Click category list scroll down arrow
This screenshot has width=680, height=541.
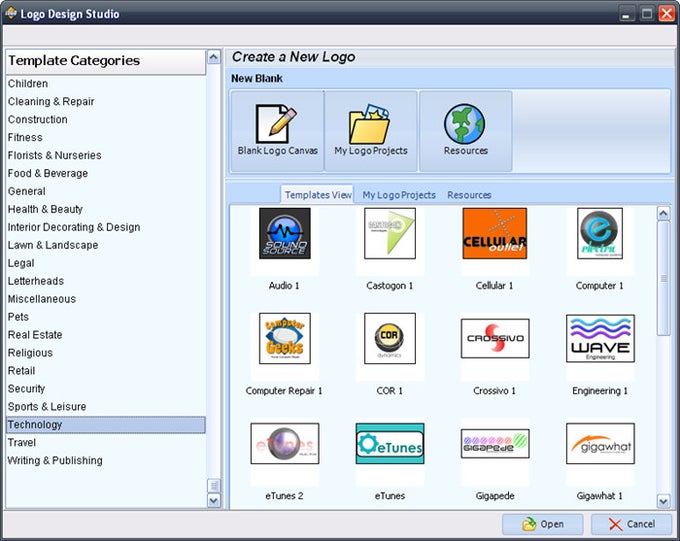(214, 501)
